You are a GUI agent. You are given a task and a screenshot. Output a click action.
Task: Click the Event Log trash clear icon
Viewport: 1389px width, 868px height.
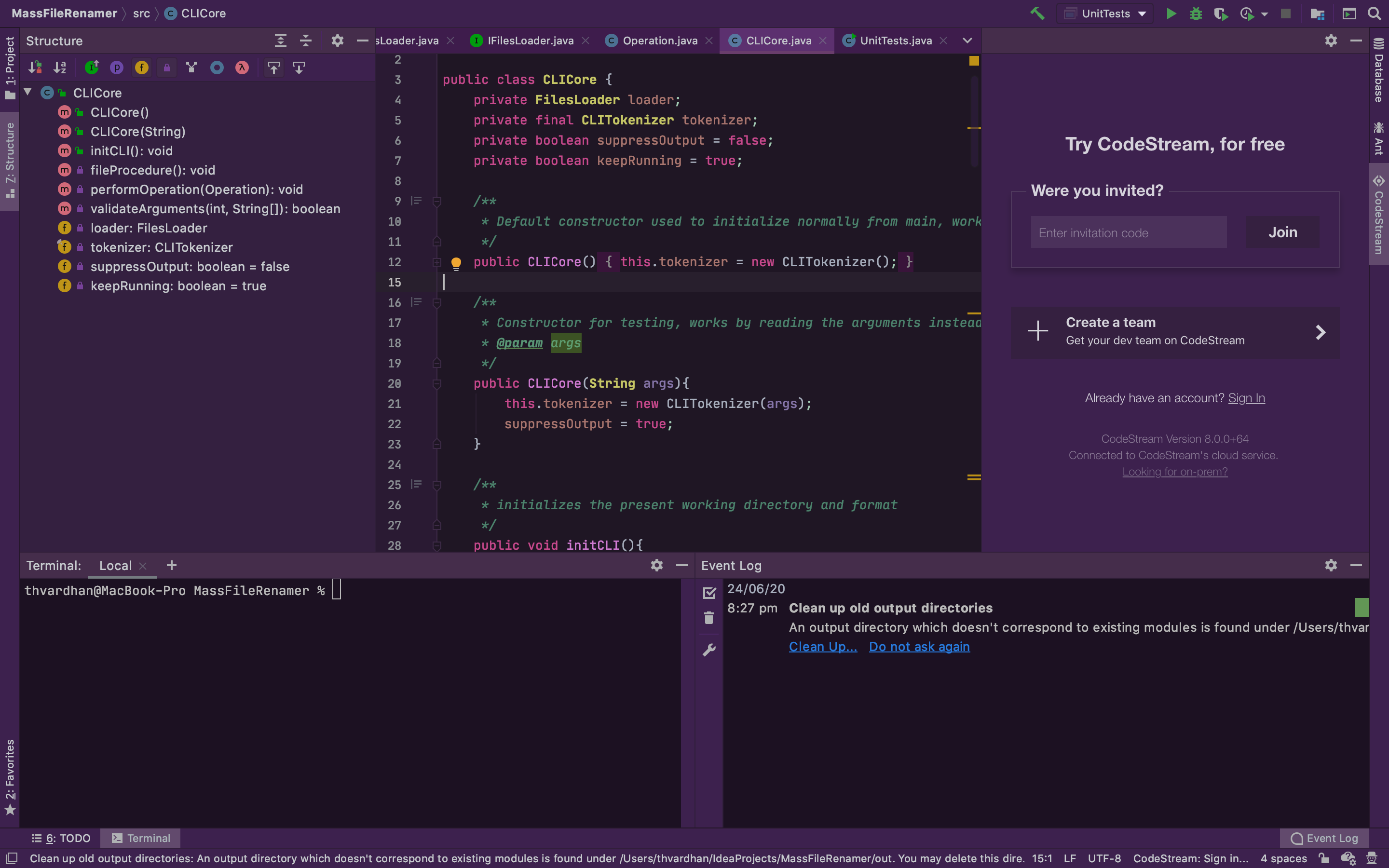coord(709,618)
